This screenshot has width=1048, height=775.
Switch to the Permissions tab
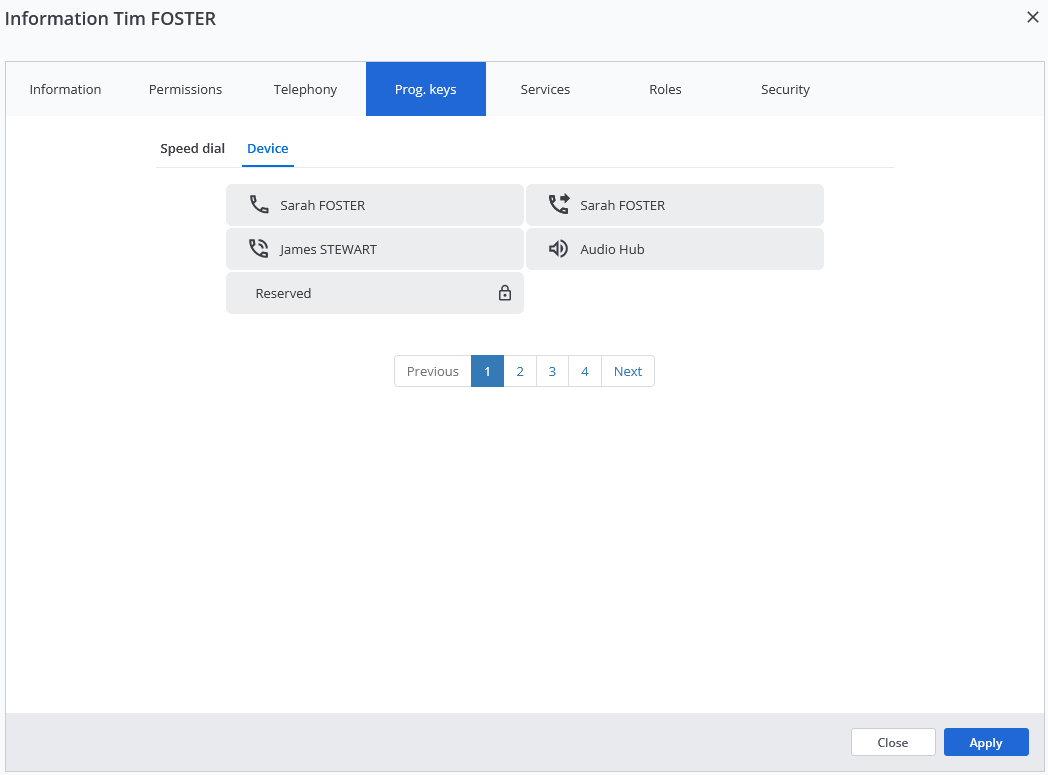tap(185, 89)
